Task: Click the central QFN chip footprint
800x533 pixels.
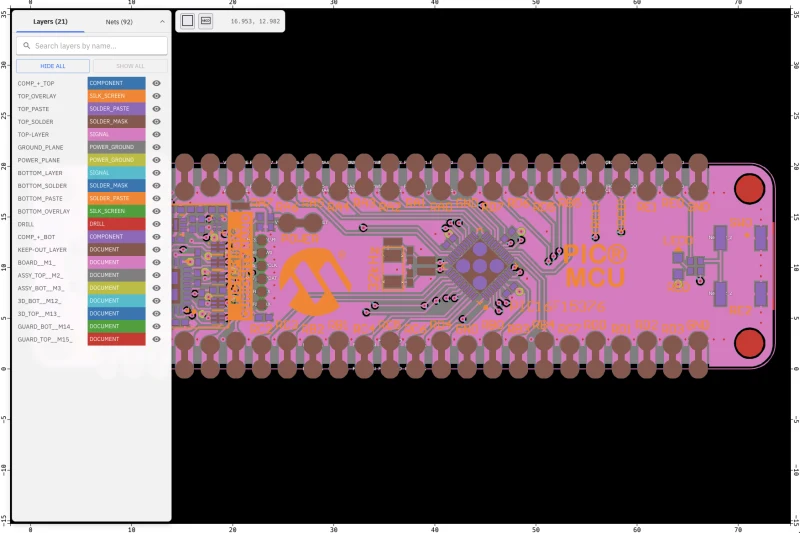Action: coord(480,266)
